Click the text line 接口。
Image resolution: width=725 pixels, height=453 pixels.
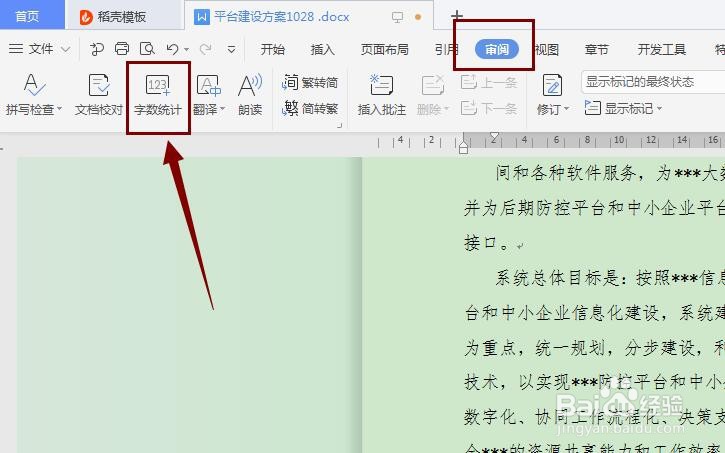(486, 243)
